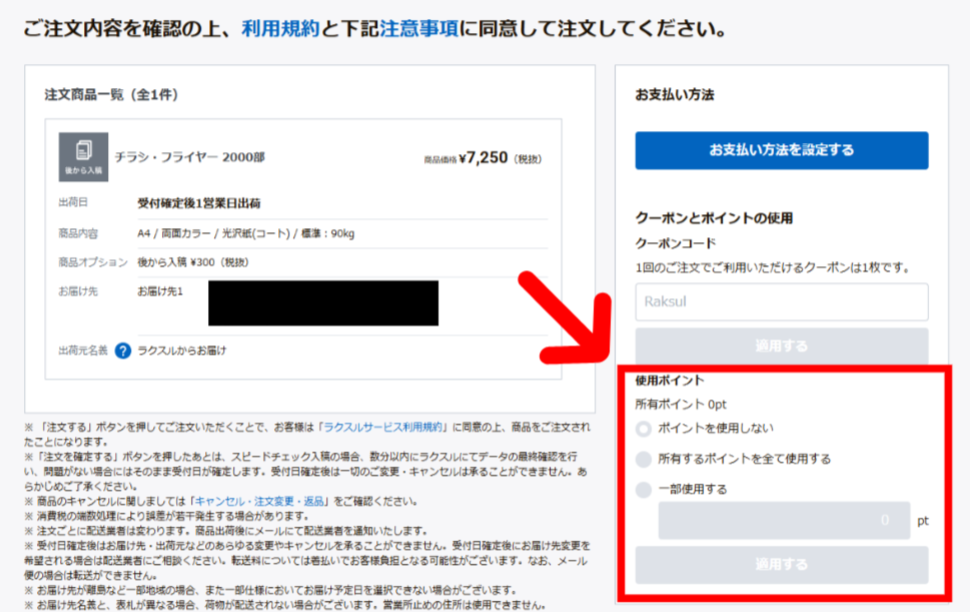This screenshot has width=970, height=612.
Task: Click 適用する button below coupon code field
Action: (x=781, y=346)
